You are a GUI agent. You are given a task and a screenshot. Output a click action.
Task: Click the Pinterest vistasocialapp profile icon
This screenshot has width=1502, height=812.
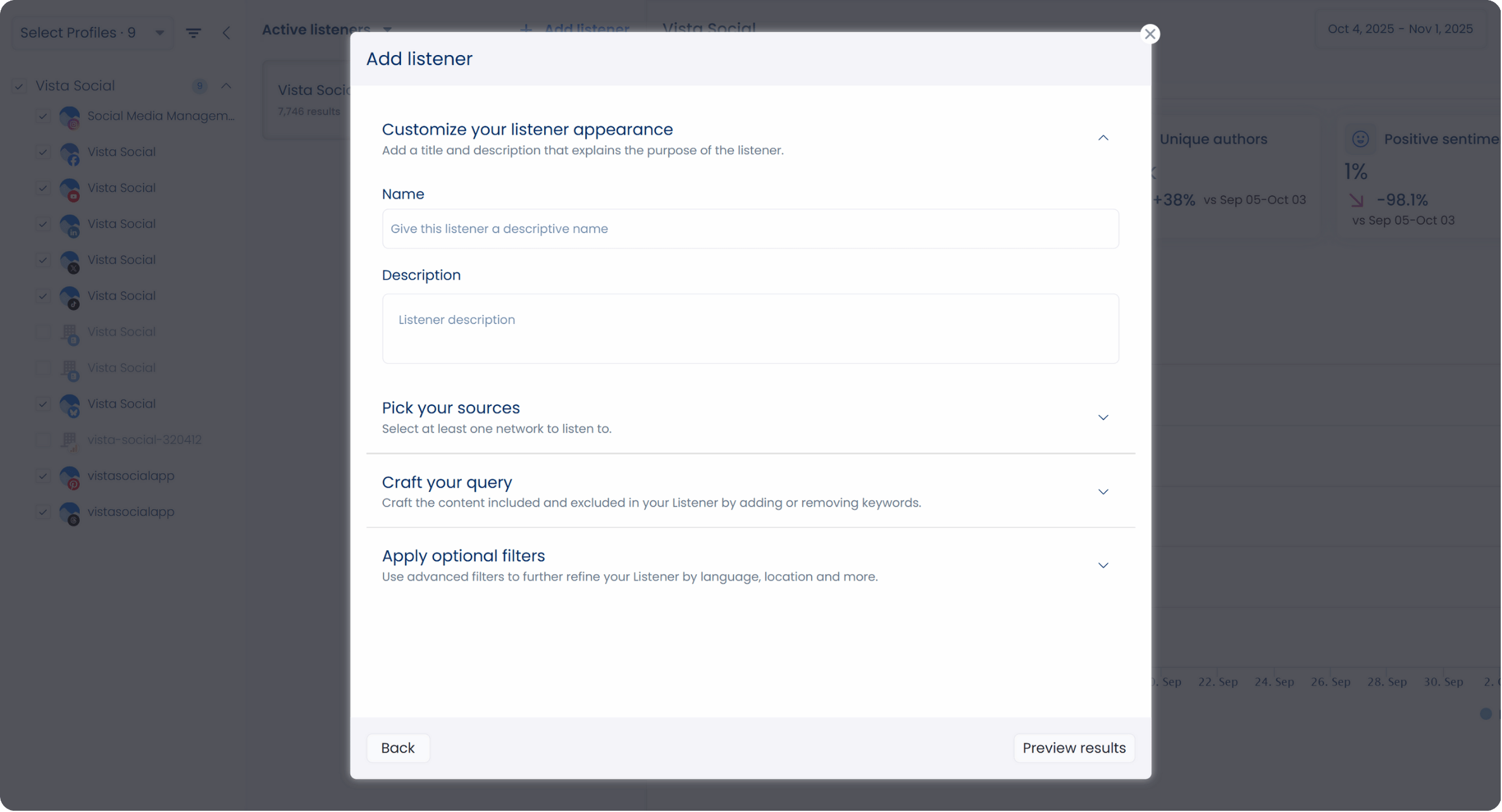(70, 476)
